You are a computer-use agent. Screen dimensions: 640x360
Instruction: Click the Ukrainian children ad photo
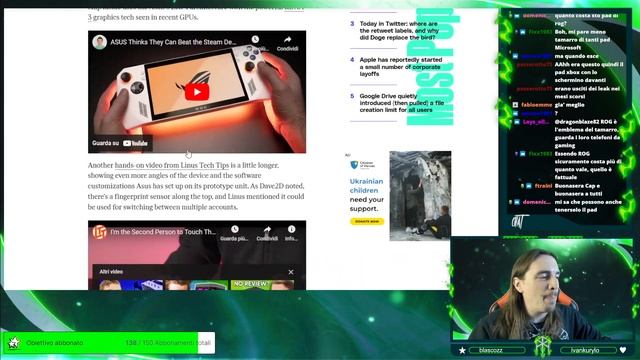click(x=420, y=196)
